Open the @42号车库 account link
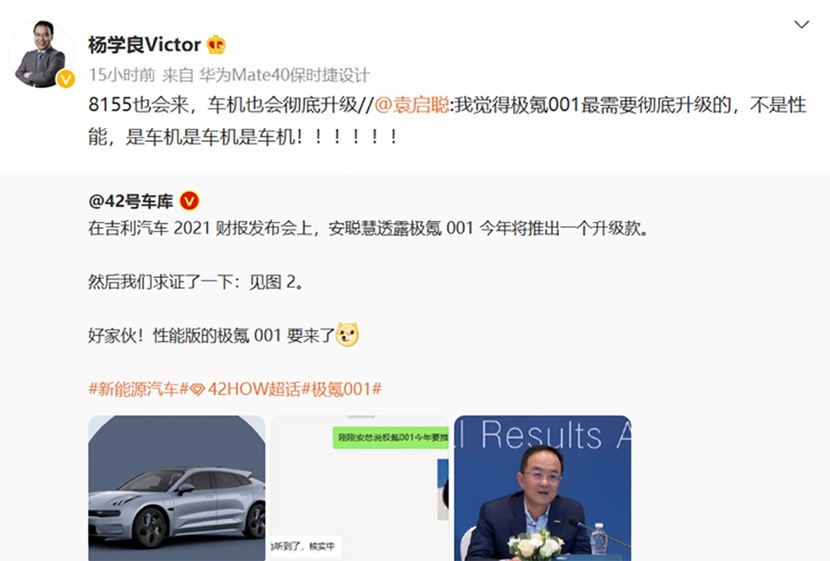Image resolution: width=830 pixels, height=561 pixels. click(x=131, y=201)
